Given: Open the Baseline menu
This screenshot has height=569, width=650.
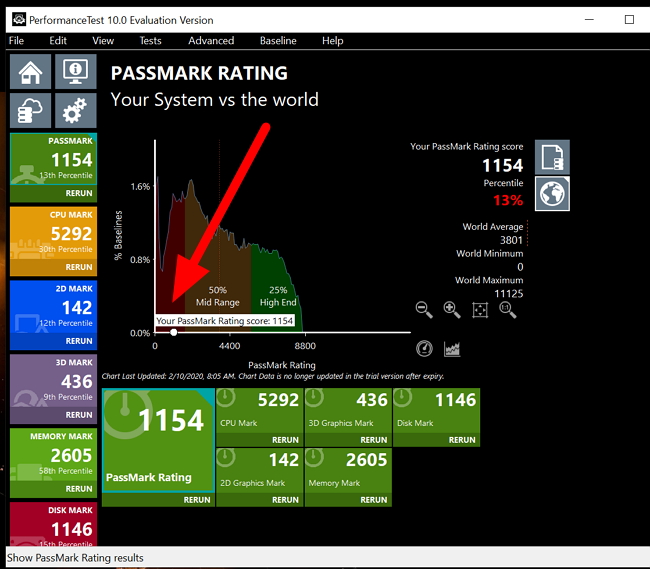Looking at the screenshot, I should coord(278,41).
